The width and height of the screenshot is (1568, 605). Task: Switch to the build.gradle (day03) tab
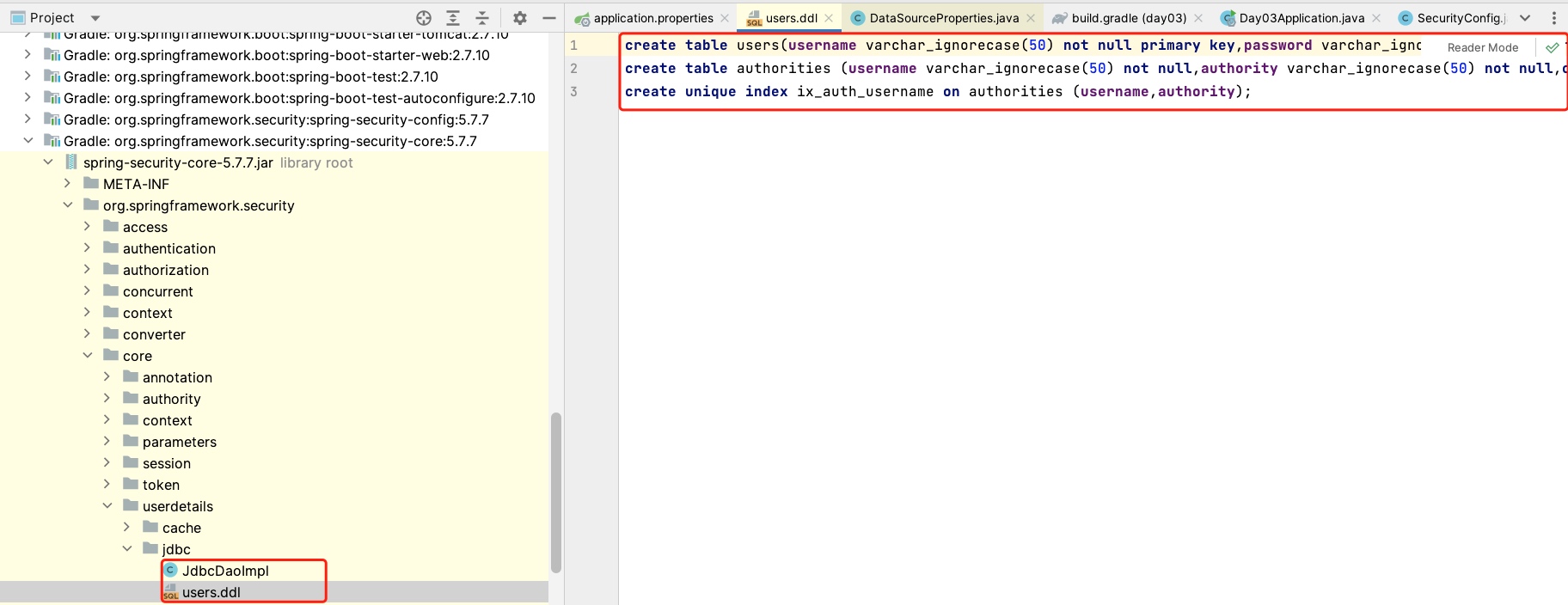click(x=1129, y=18)
